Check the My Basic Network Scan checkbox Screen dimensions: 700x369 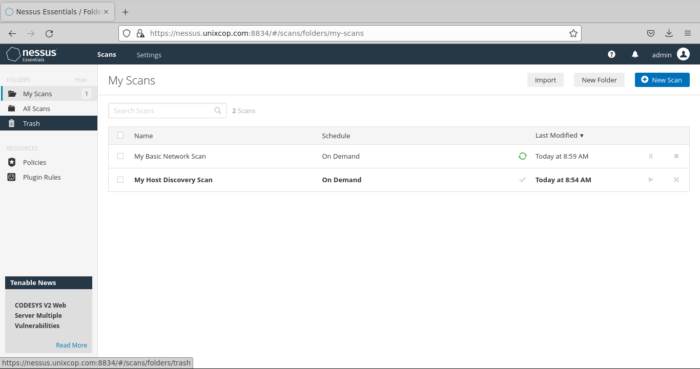pos(121,156)
